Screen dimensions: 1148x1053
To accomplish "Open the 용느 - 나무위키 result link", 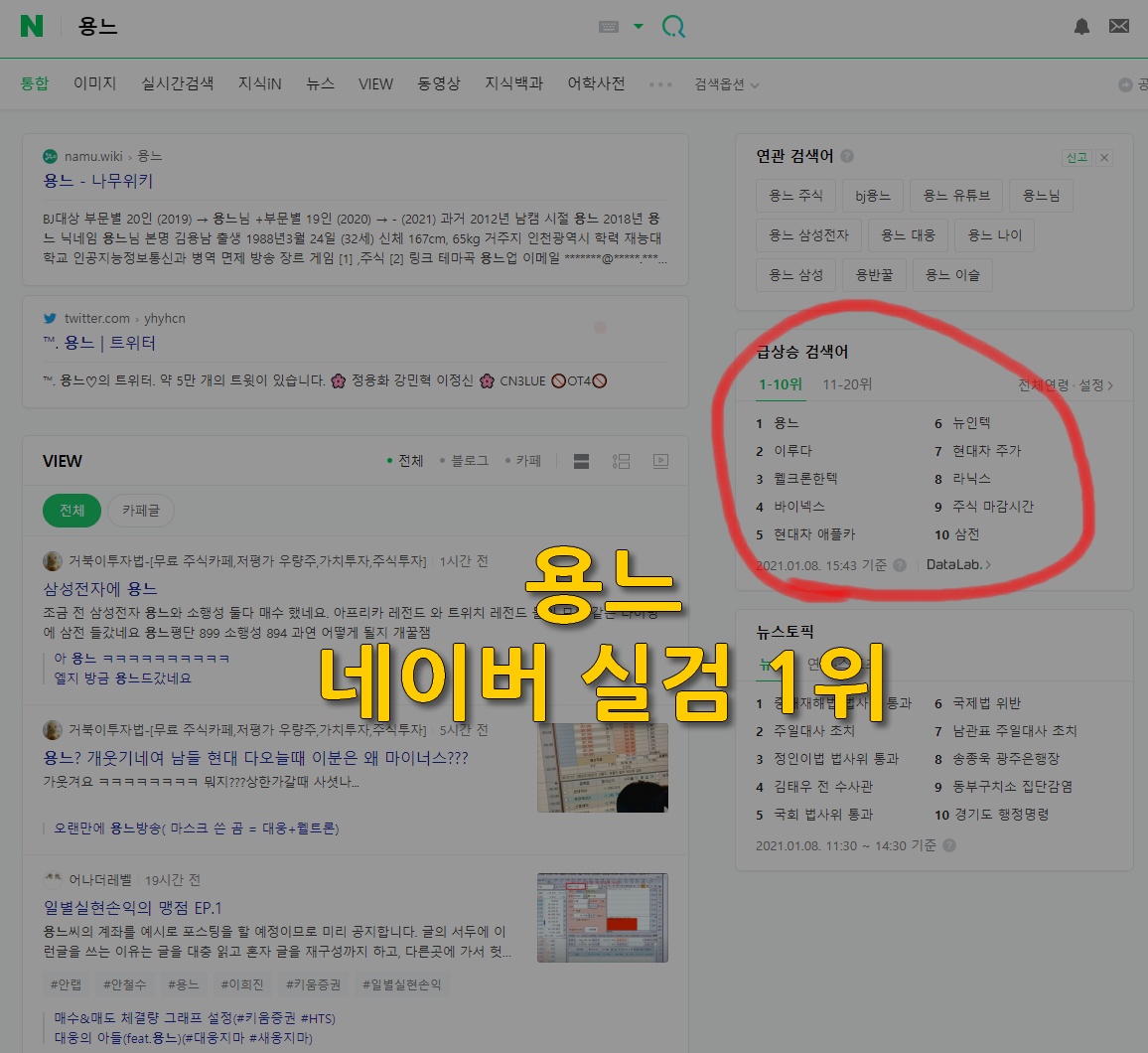I will coord(97,181).
